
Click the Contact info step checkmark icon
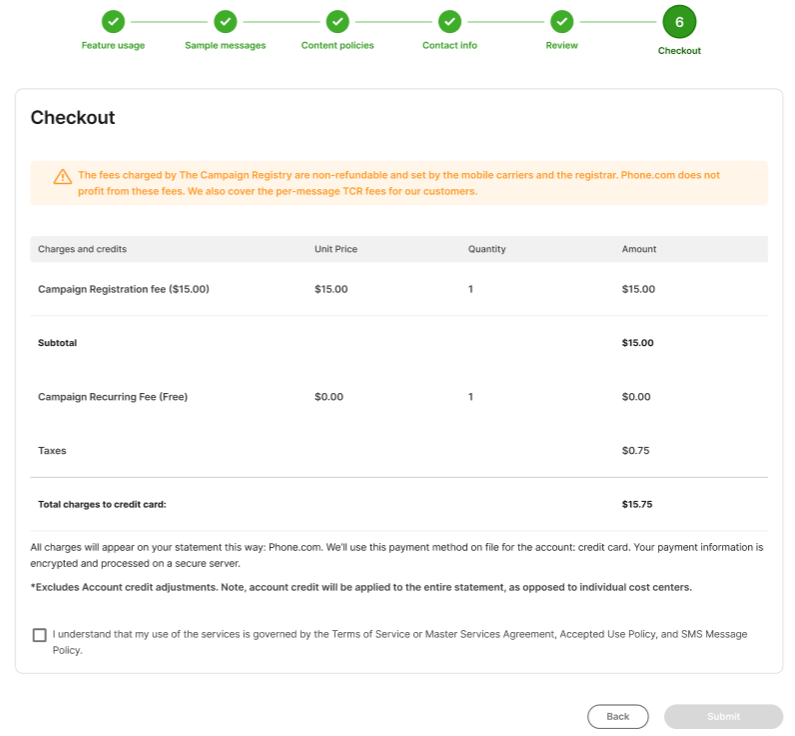(450, 21)
